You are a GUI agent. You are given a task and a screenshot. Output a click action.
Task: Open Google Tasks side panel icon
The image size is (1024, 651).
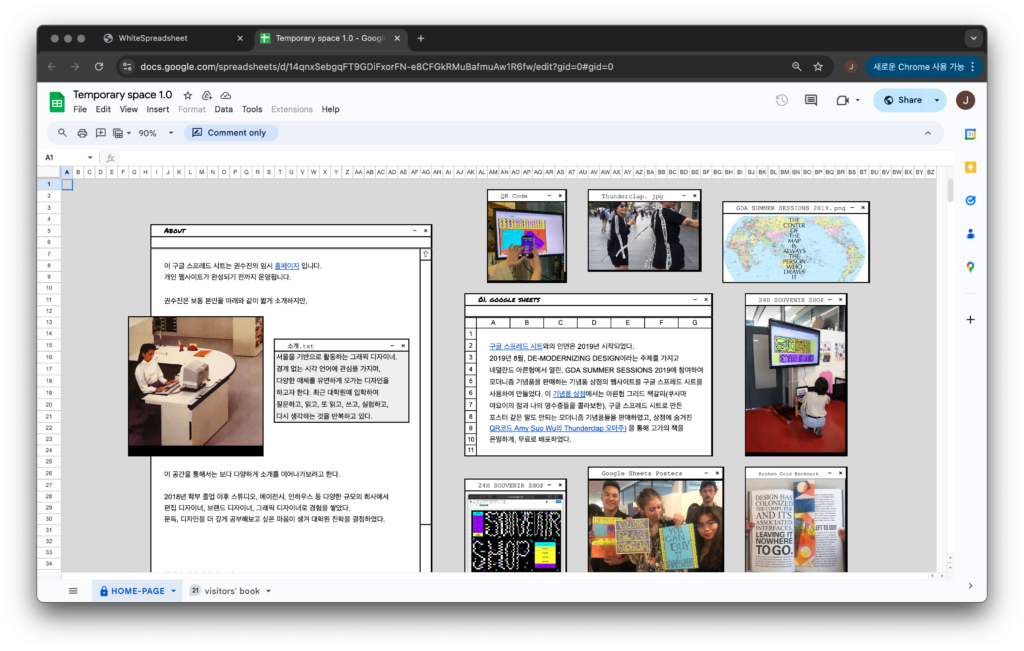pos(970,200)
